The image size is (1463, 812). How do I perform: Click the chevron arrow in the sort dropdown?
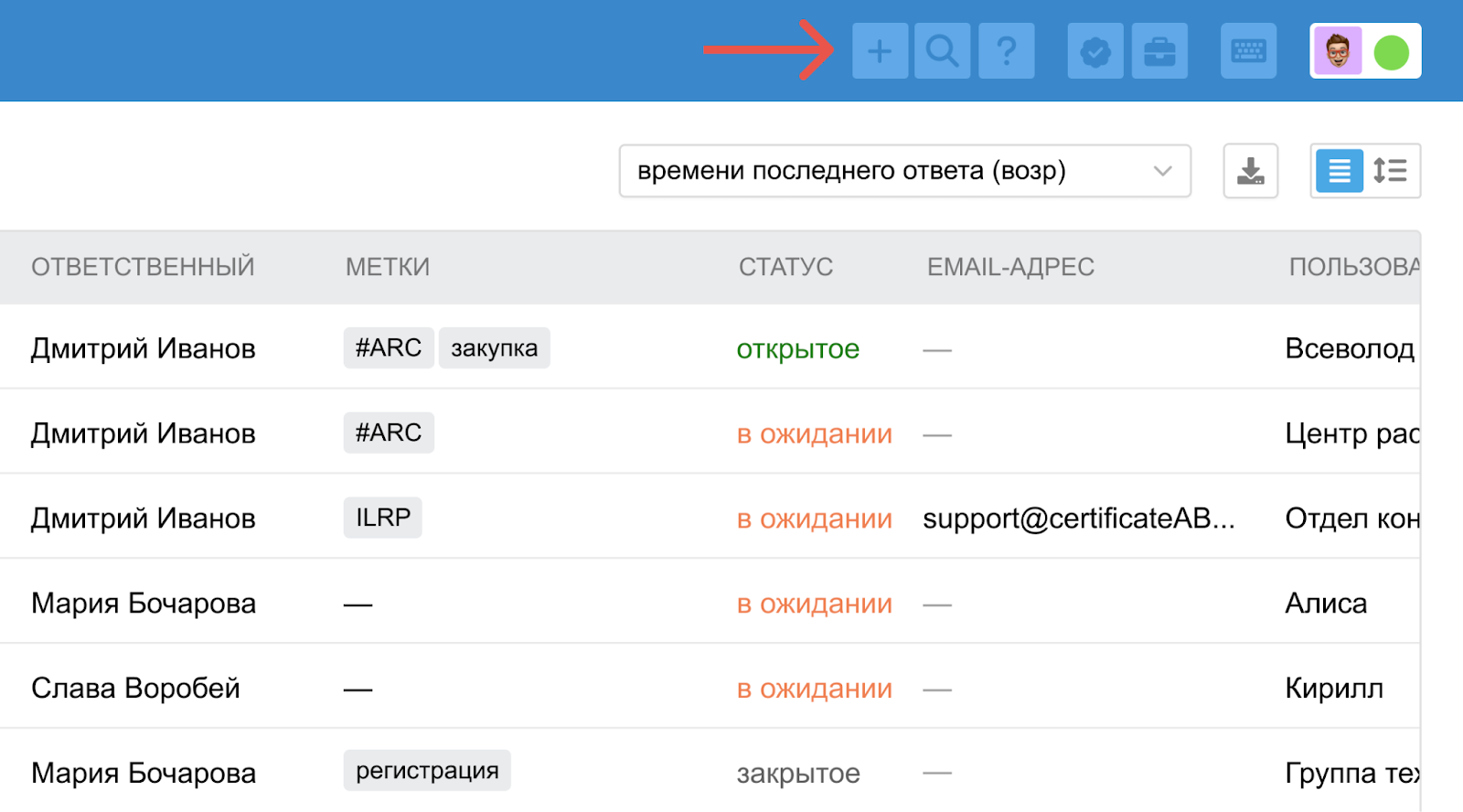[x=1162, y=171]
